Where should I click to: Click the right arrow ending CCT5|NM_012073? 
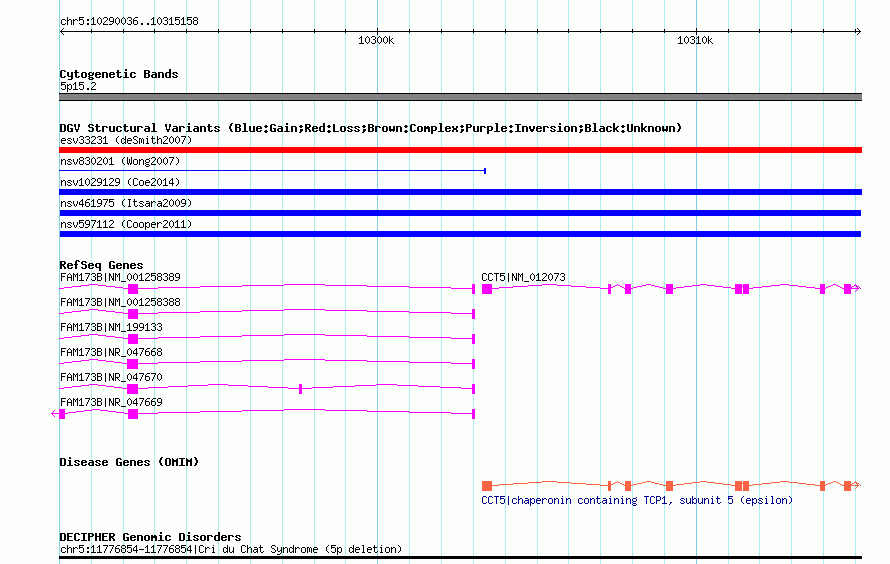point(857,289)
